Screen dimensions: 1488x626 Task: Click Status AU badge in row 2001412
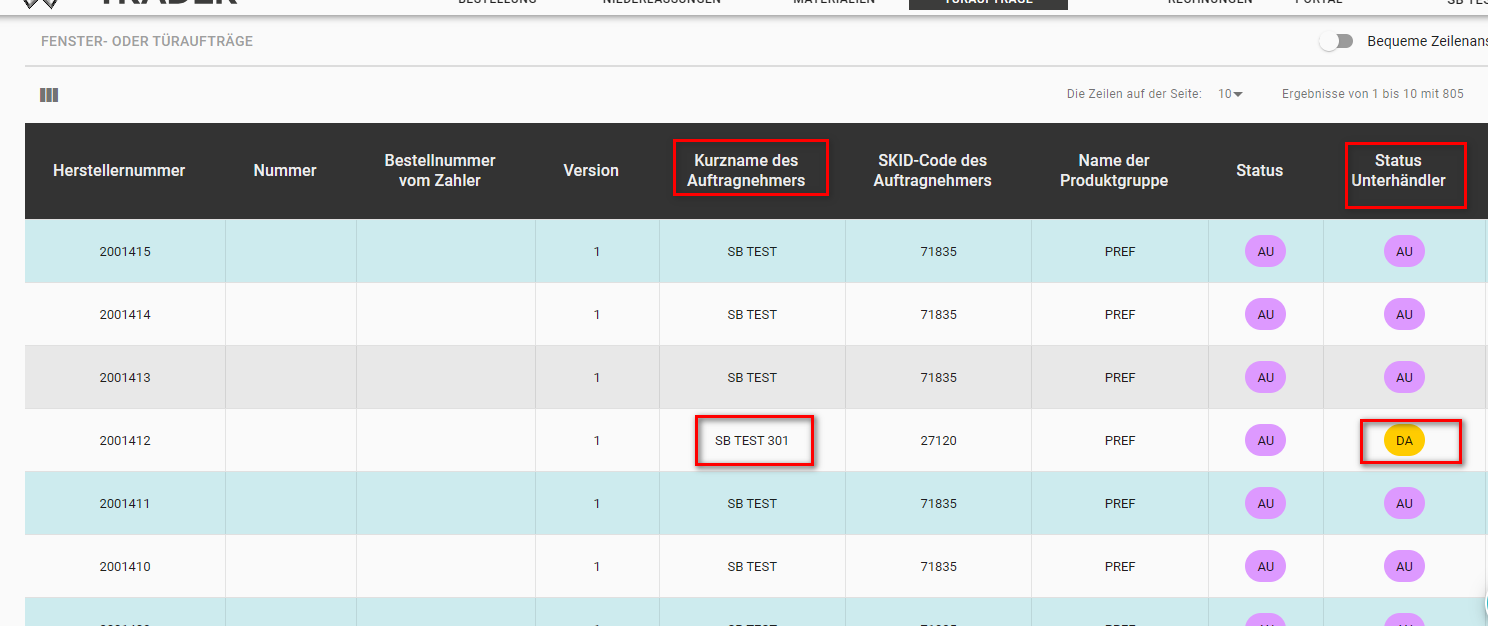pyautogui.click(x=1265, y=441)
